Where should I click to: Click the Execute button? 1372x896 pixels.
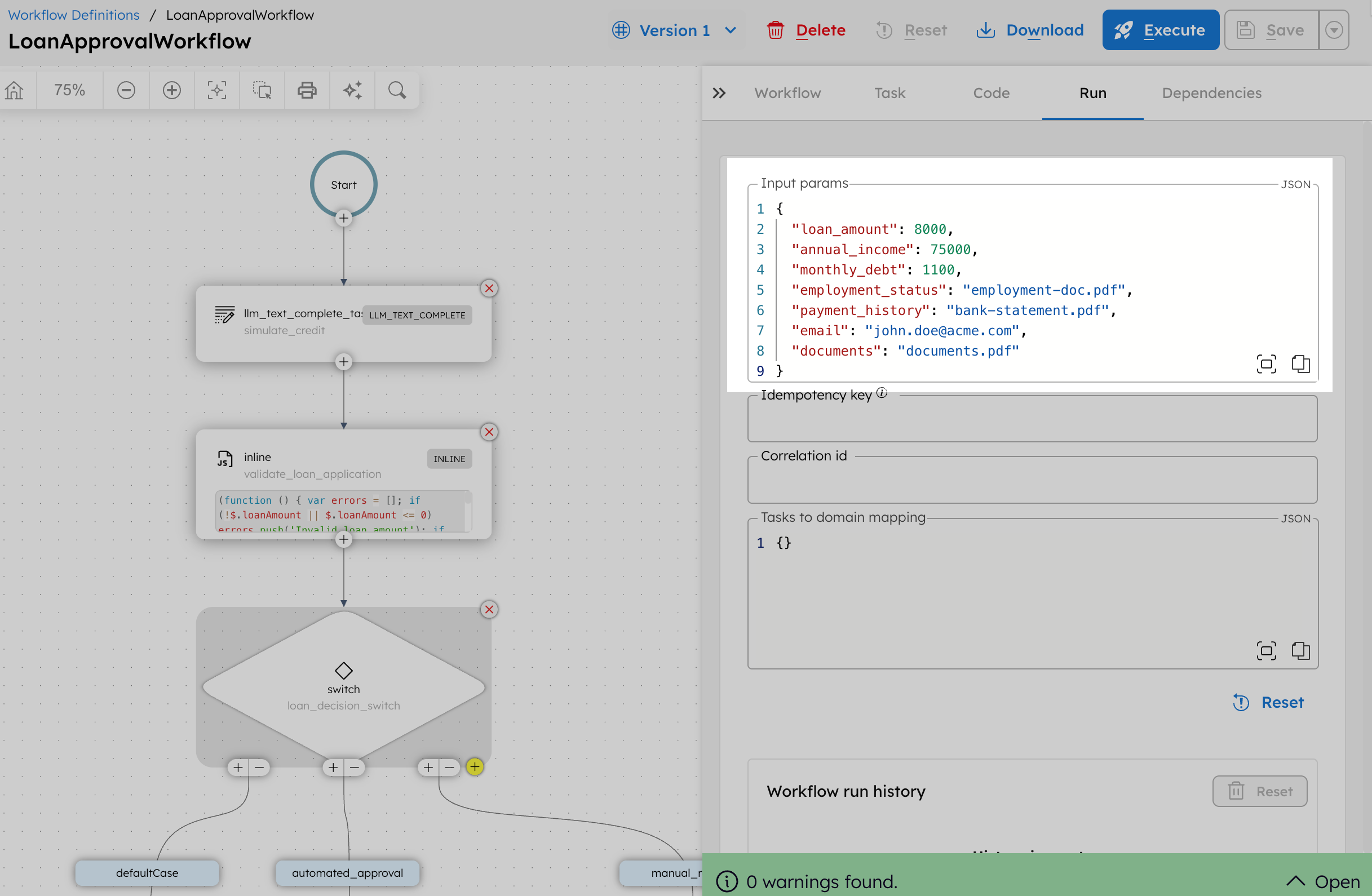(1161, 30)
